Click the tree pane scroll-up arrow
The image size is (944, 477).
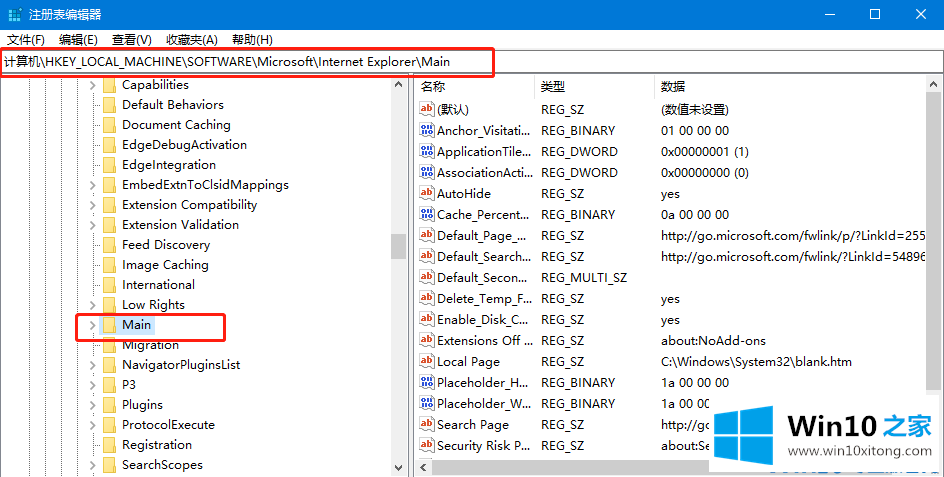[x=399, y=85]
